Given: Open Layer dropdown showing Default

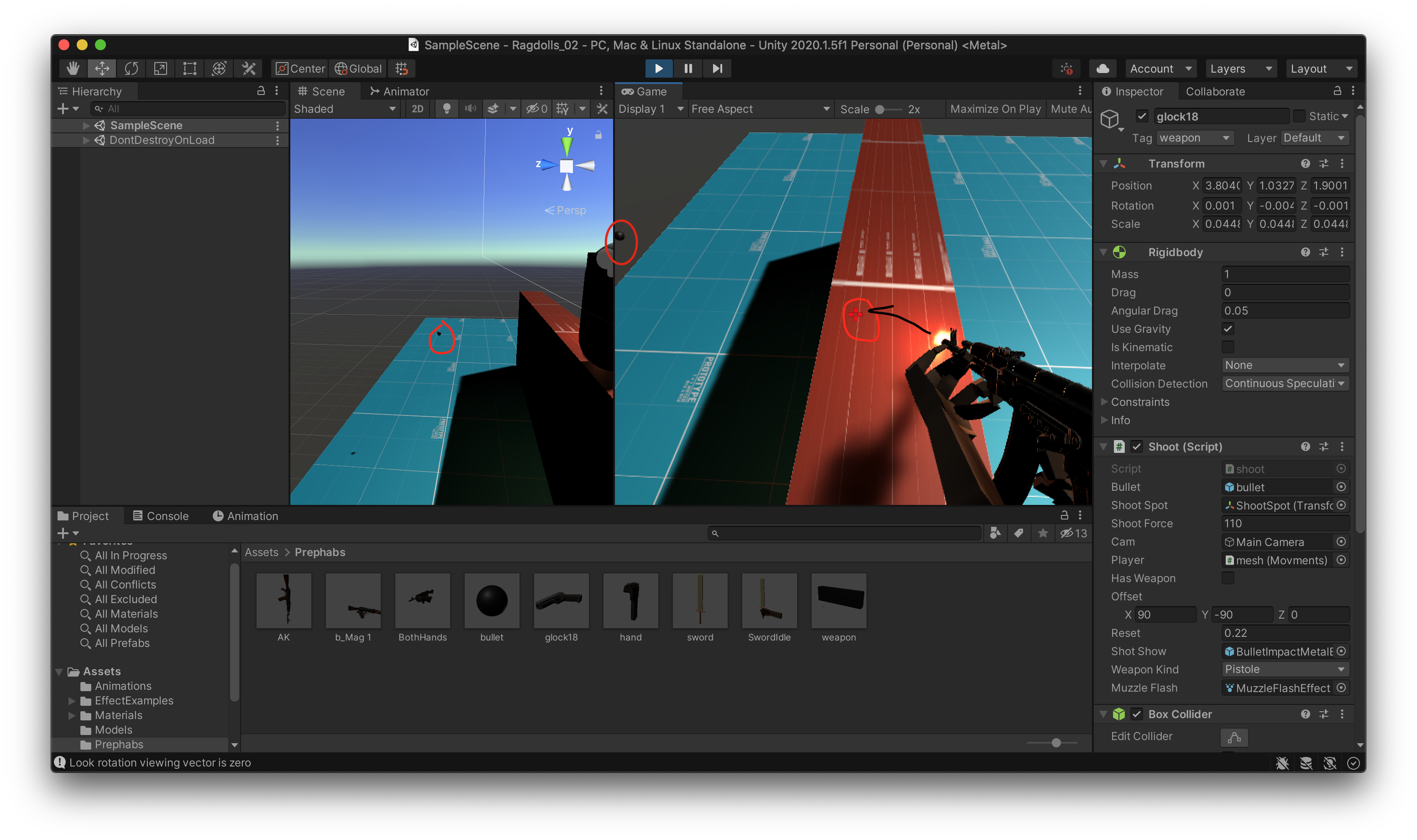Looking at the screenshot, I should (x=1314, y=138).
